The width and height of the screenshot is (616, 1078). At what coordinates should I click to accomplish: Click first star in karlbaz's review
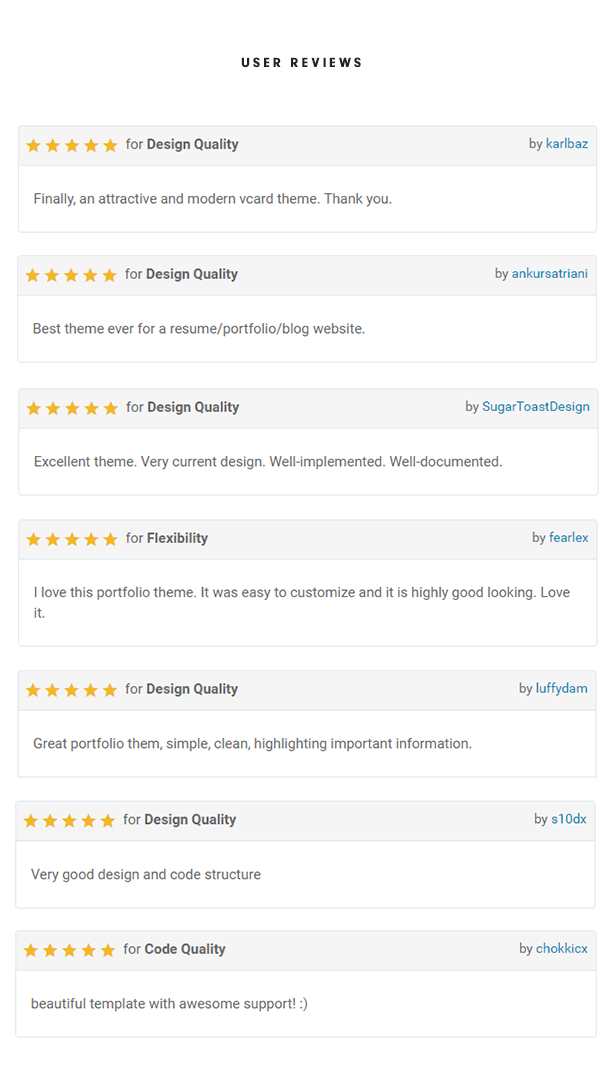pyautogui.click(x=33, y=146)
